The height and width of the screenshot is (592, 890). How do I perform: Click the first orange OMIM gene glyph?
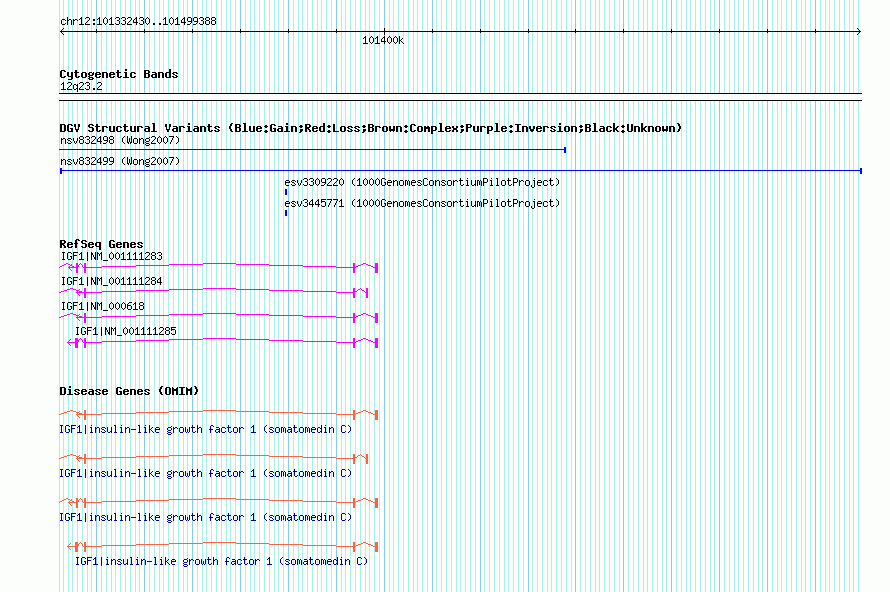tap(219, 415)
